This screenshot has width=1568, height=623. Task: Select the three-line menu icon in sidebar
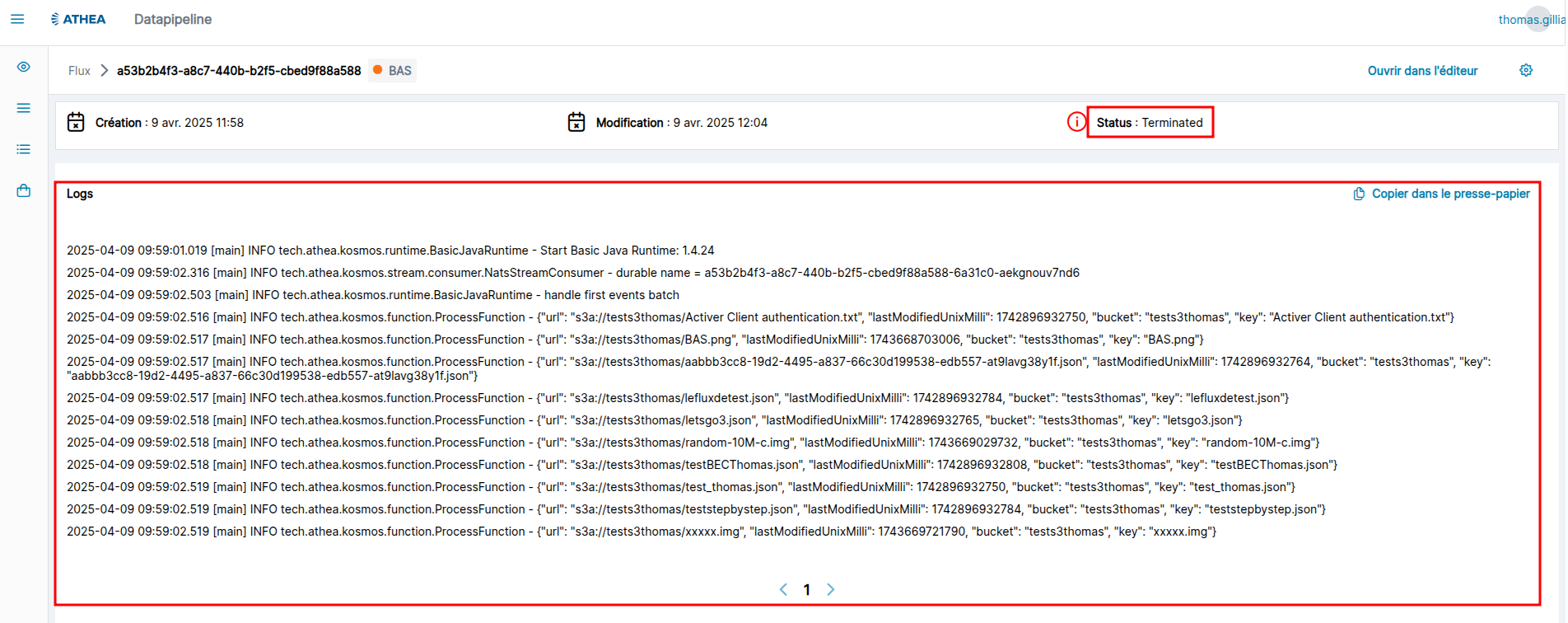click(24, 108)
